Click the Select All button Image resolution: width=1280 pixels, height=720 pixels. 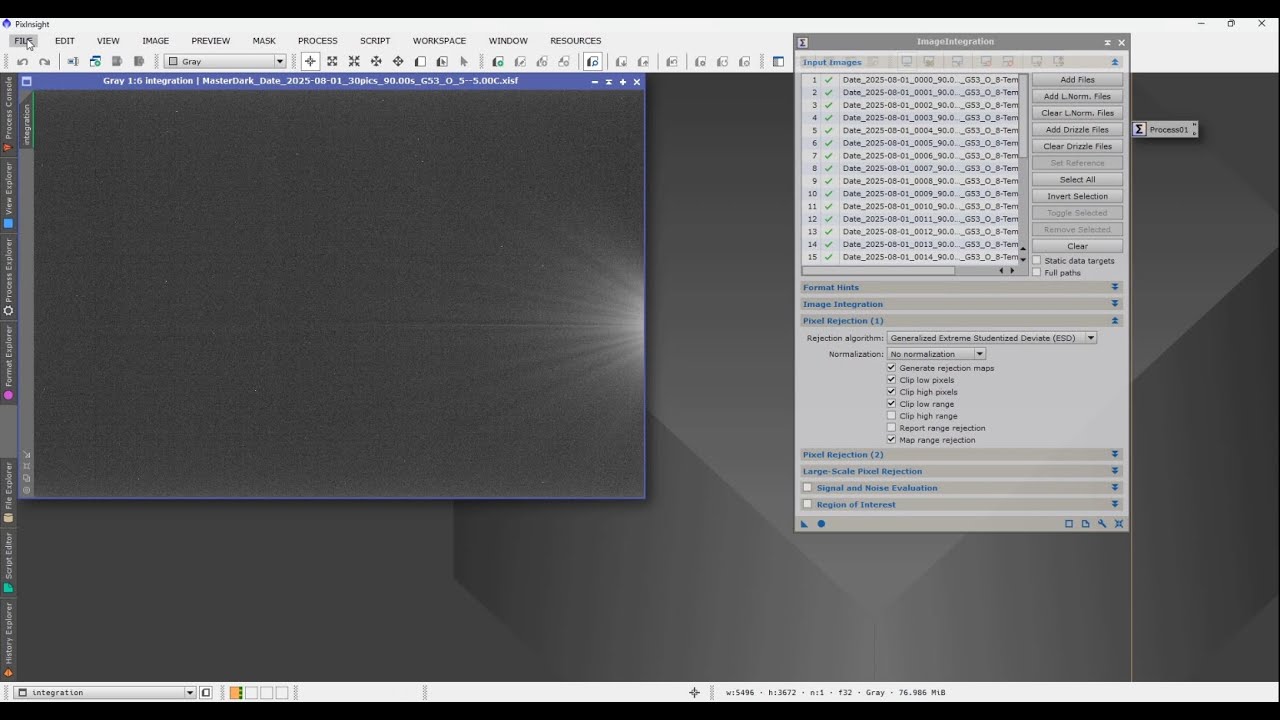[x=1077, y=180]
